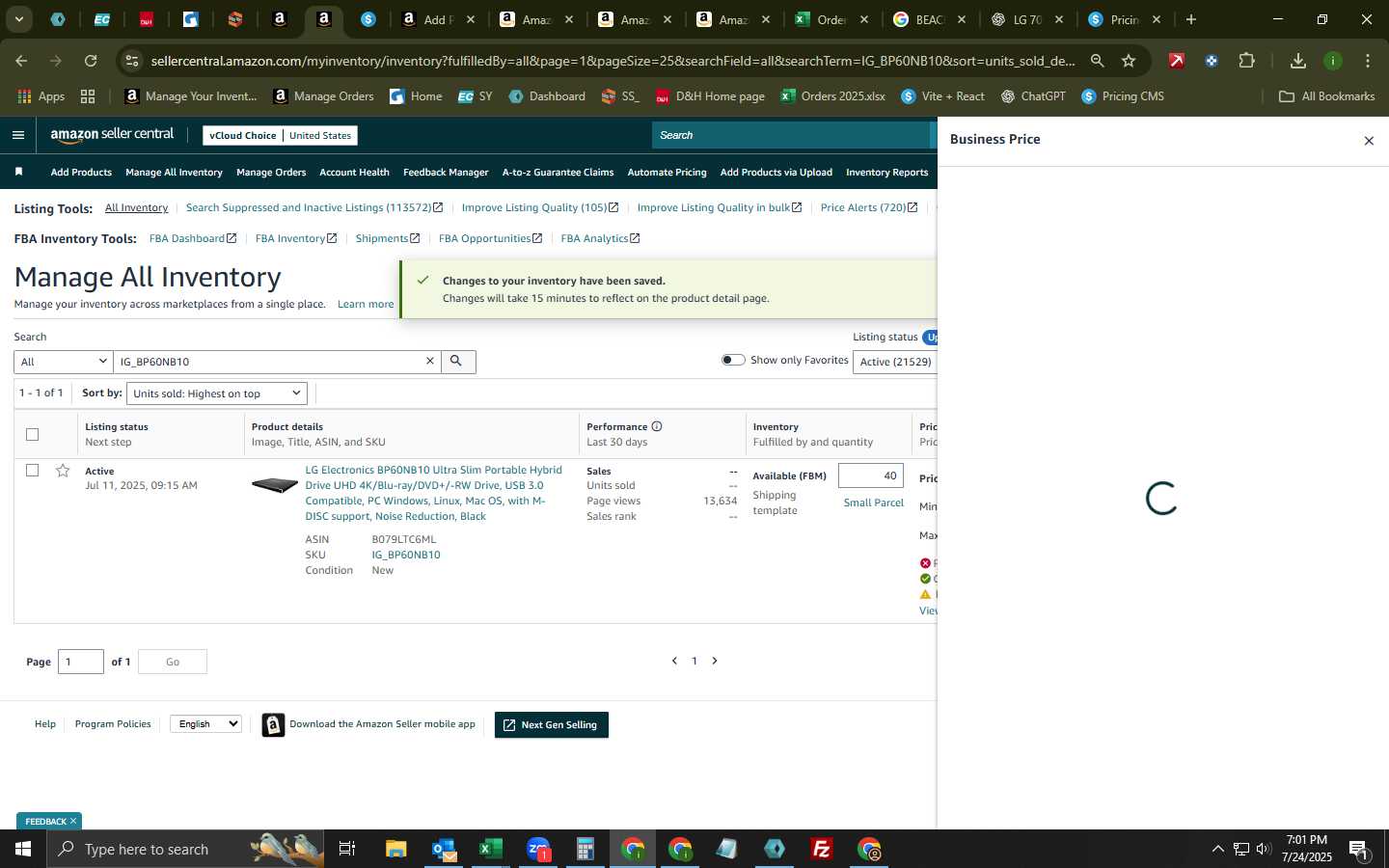Click the zoom magnifier in address bar
Viewport: 1389px width, 868px height.
[1097, 61]
